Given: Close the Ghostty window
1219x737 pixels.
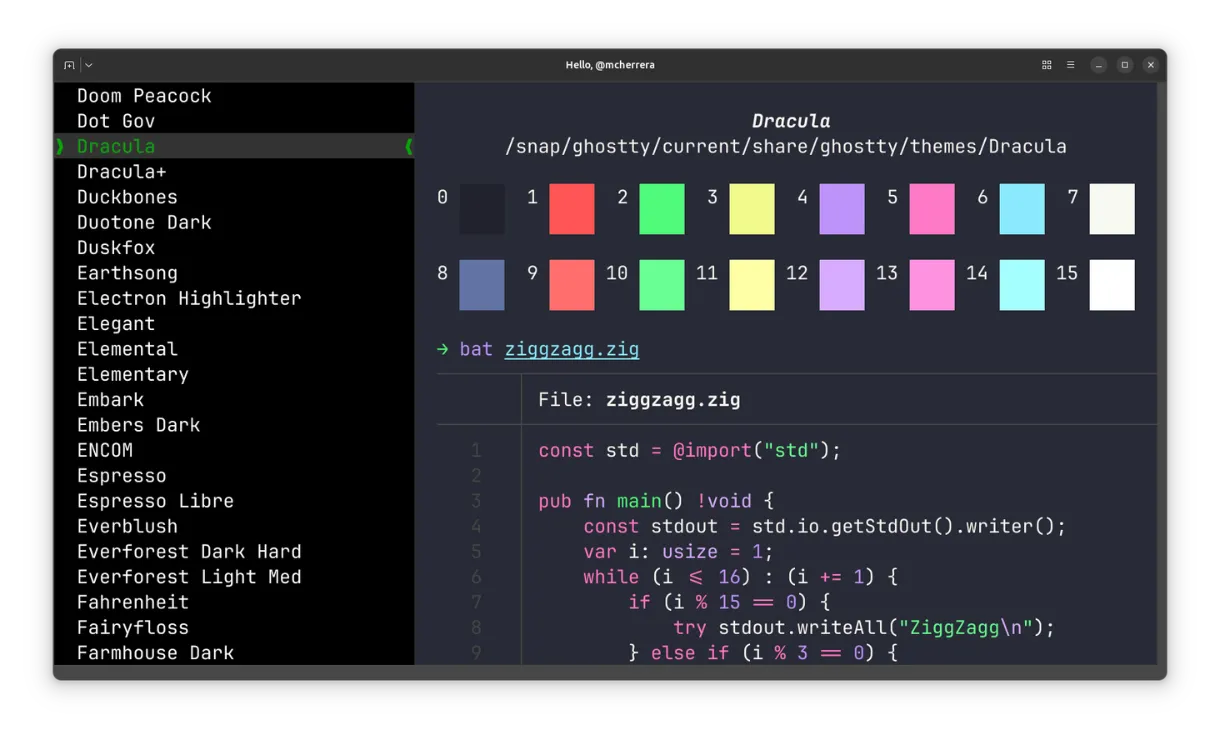Looking at the screenshot, I should (1150, 65).
